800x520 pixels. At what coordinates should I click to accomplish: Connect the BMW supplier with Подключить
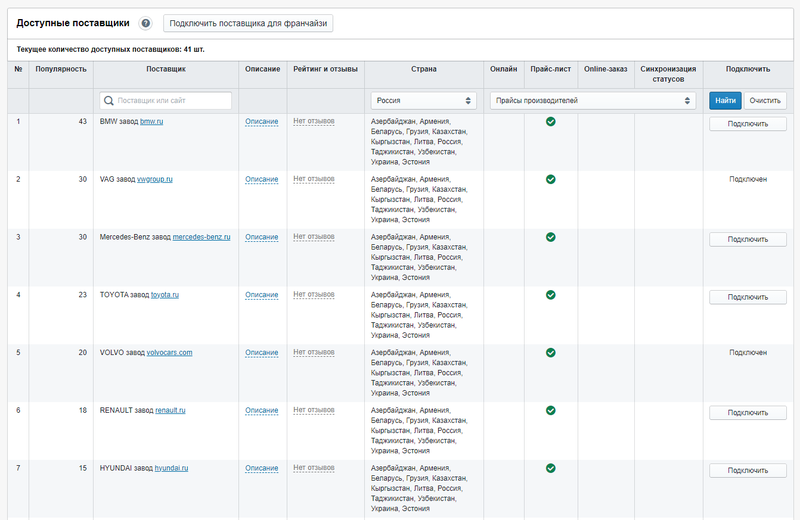click(x=748, y=124)
